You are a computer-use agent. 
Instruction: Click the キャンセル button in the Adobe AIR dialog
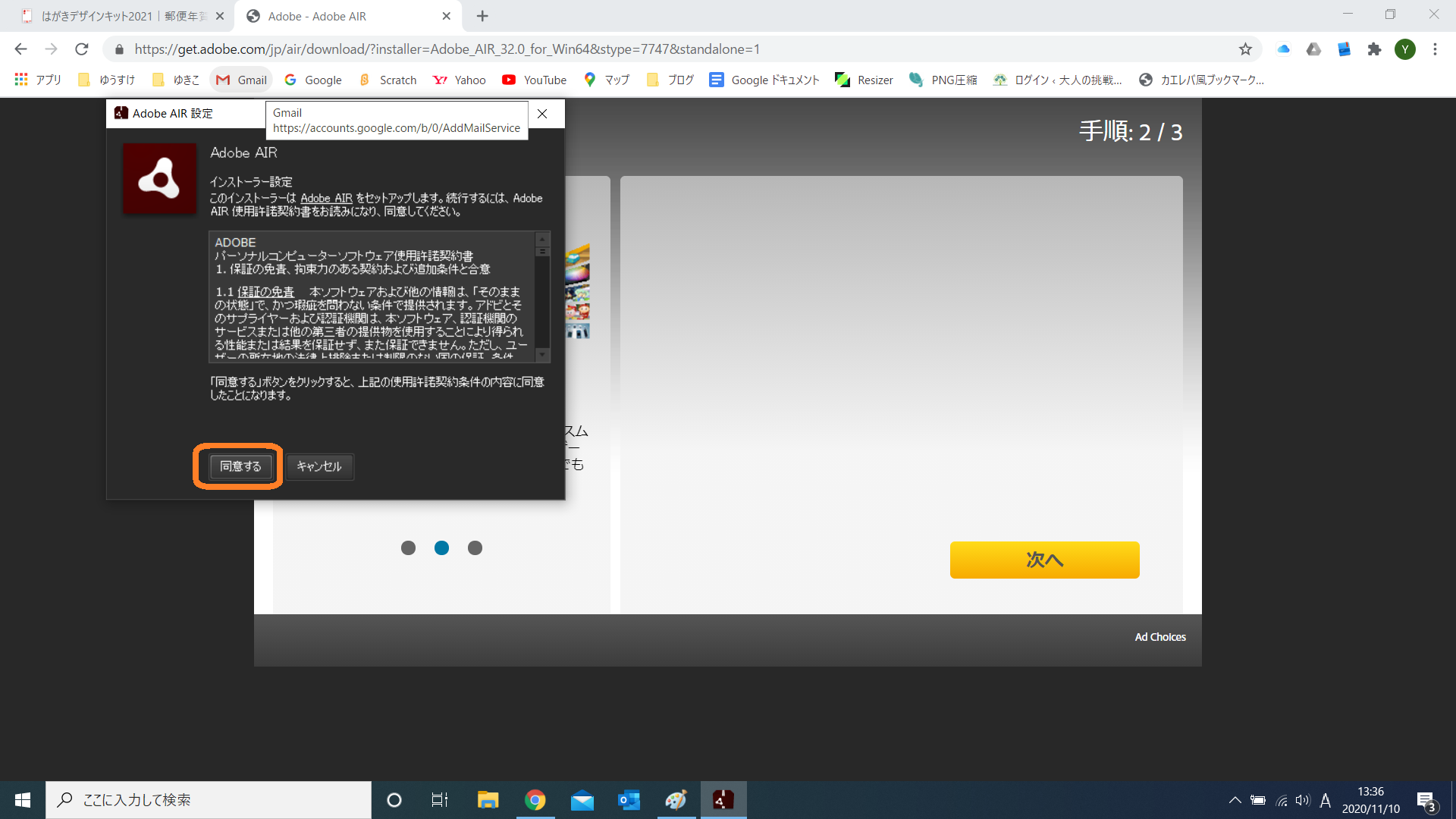pos(319,466)
